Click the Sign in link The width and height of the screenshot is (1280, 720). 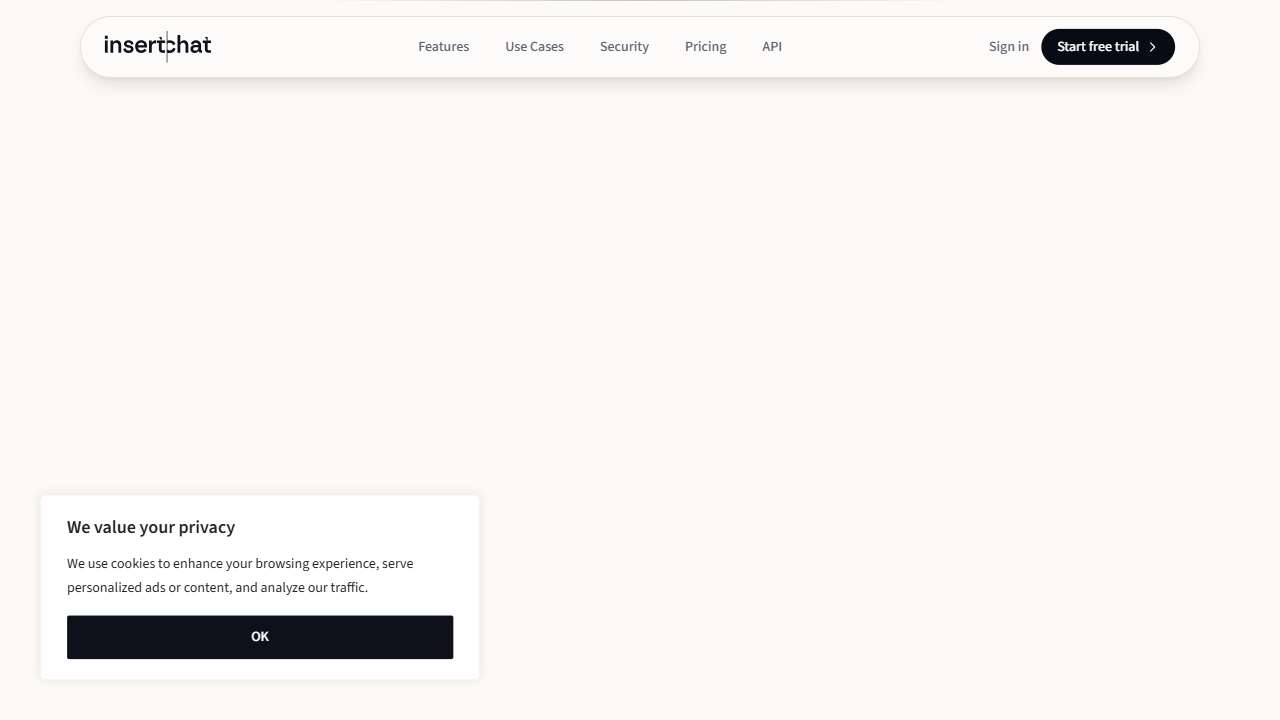pos(1008,47)
